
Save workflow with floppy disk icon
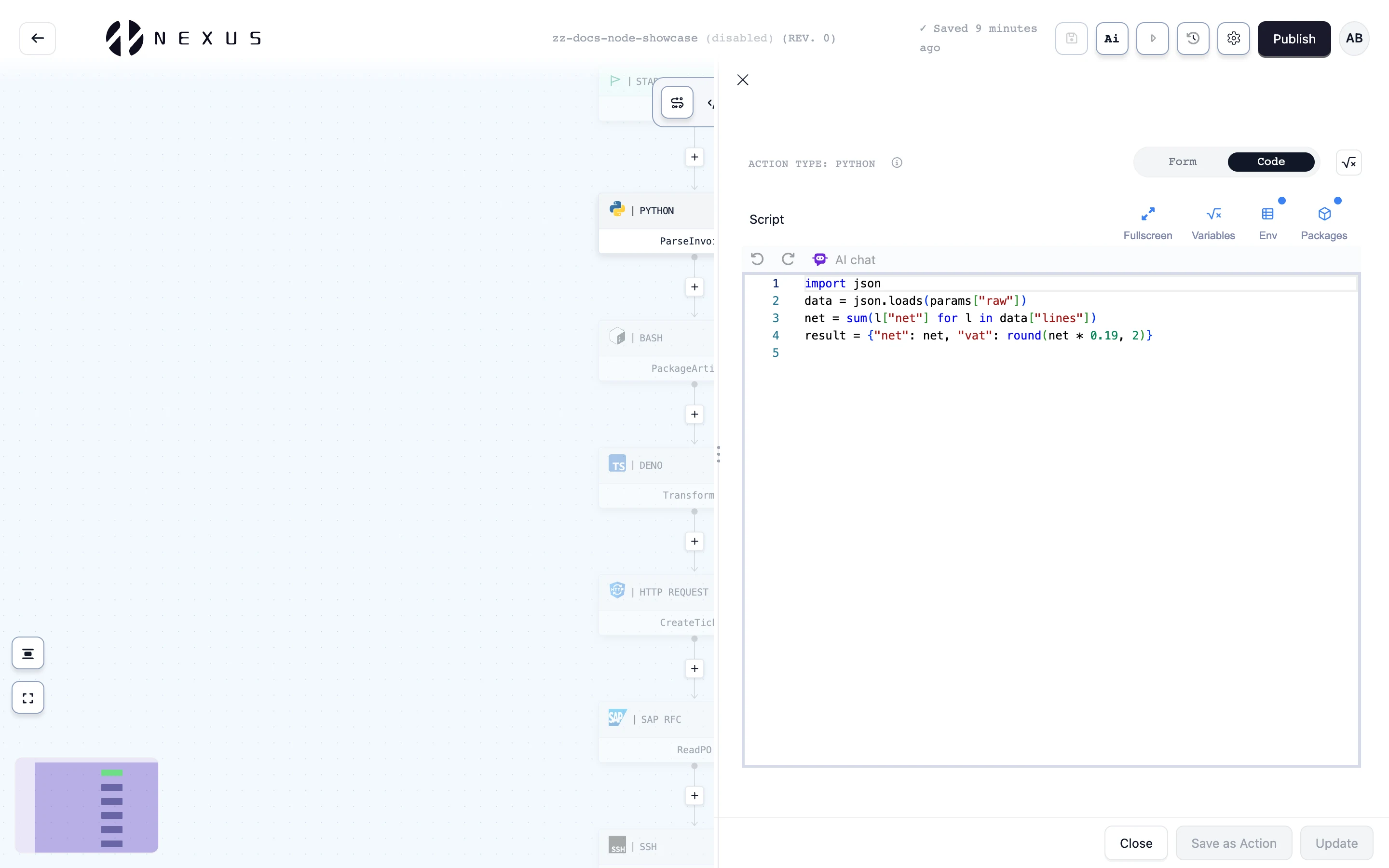[x=1071, y=39]
